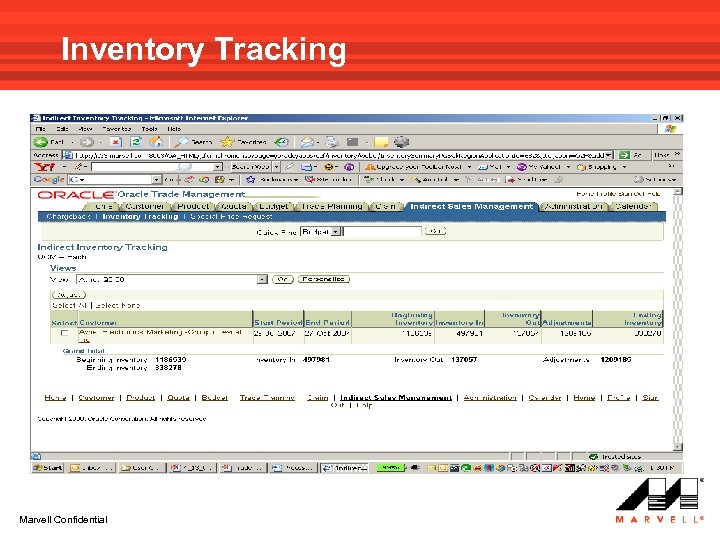Click the footer Customer link
This screenshot has height=540, width=720.
pos(96,398)
